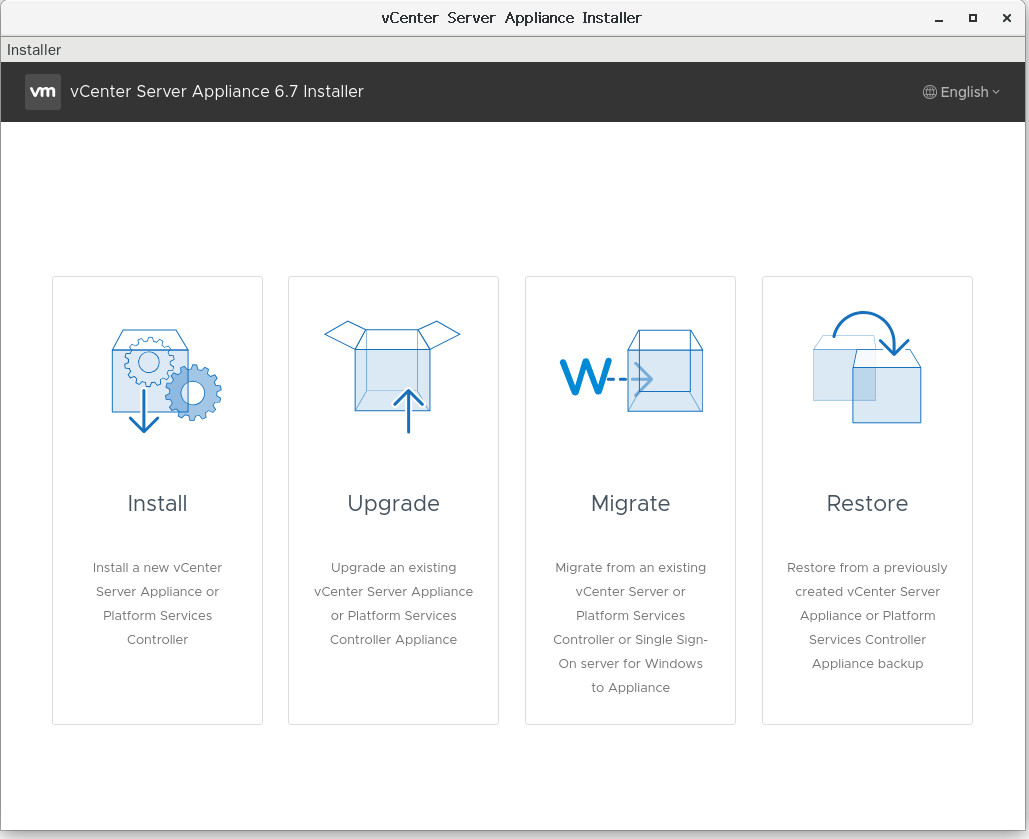Click the Restore overlapping boxes icon

pyautogui.click(x=867, y=367)
